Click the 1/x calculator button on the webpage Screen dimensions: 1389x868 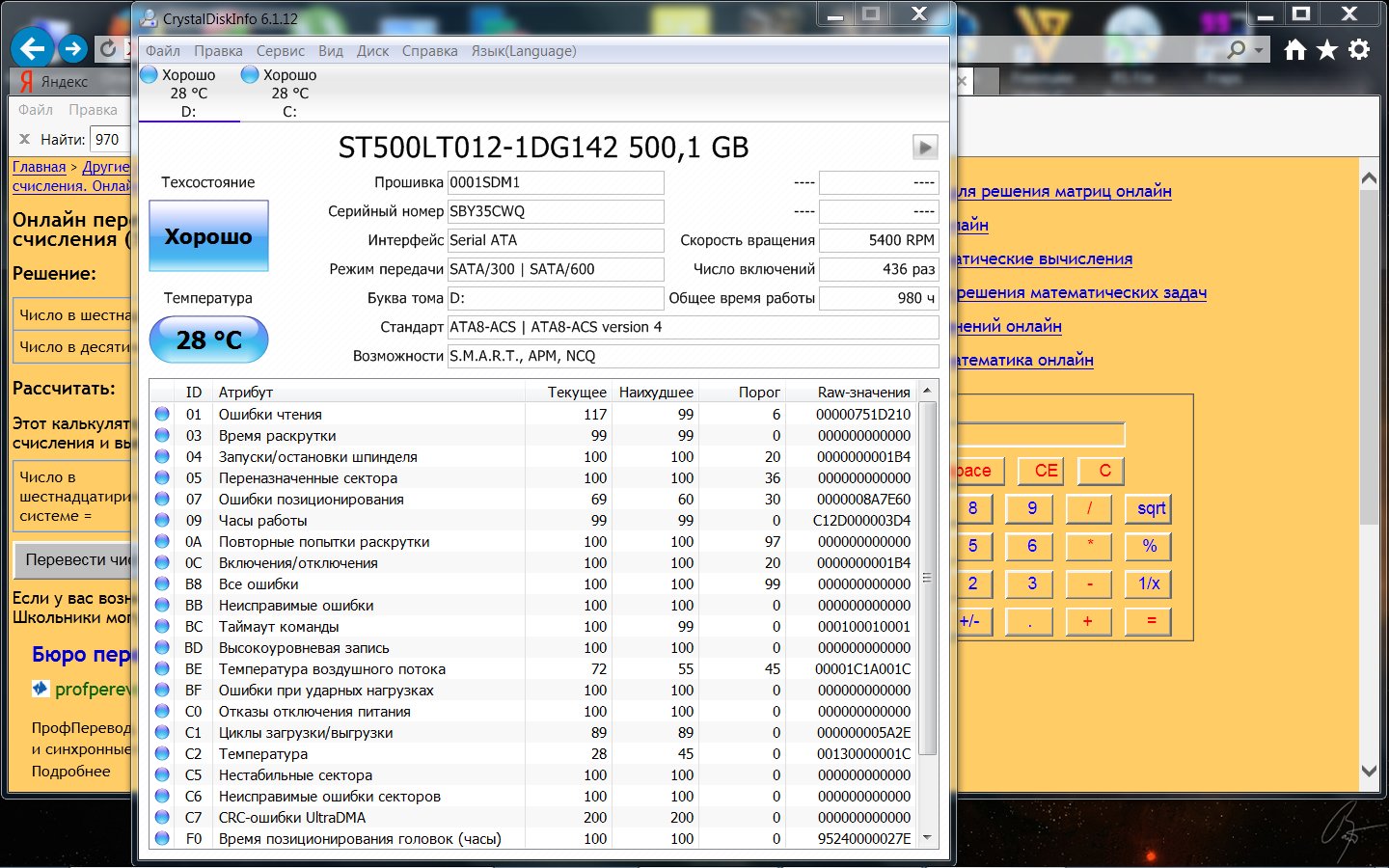(1149, 583)
